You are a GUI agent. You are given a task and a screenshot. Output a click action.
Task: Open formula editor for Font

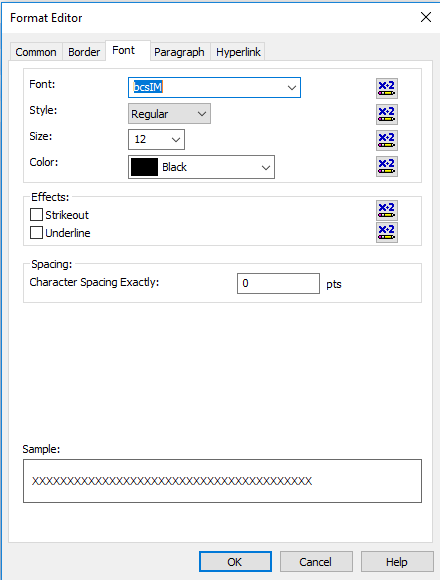[x=387, y=88]
